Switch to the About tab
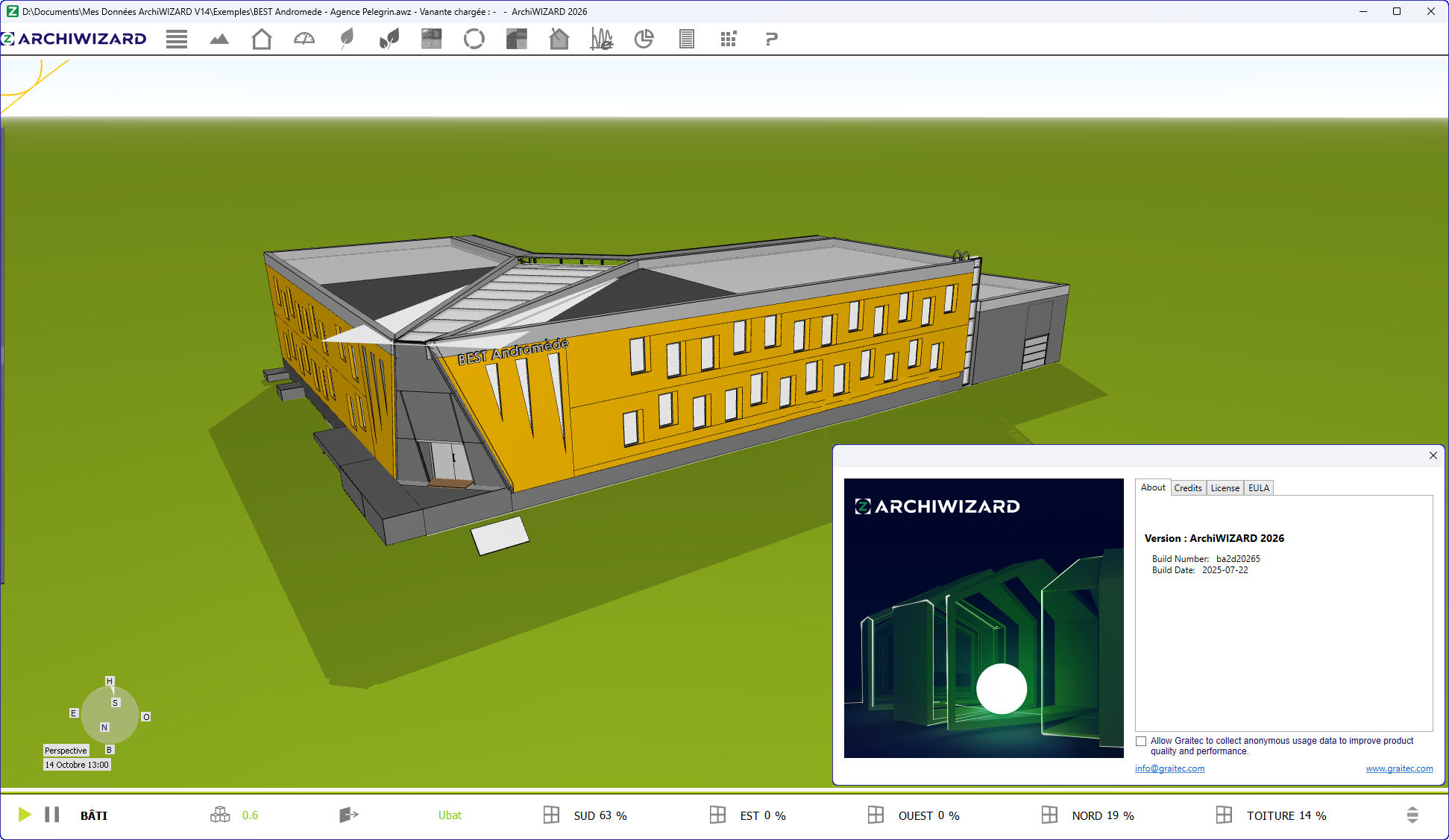This screenshot has height=840, width=1449. click(1153, 487)
